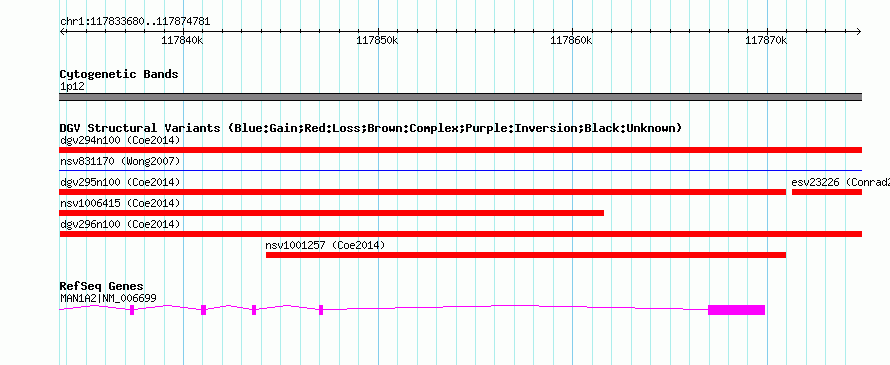Click the fourth small MAN1A2 exon block
The height and width of the screenshot is (365, 890).
[x=321, y=310]
